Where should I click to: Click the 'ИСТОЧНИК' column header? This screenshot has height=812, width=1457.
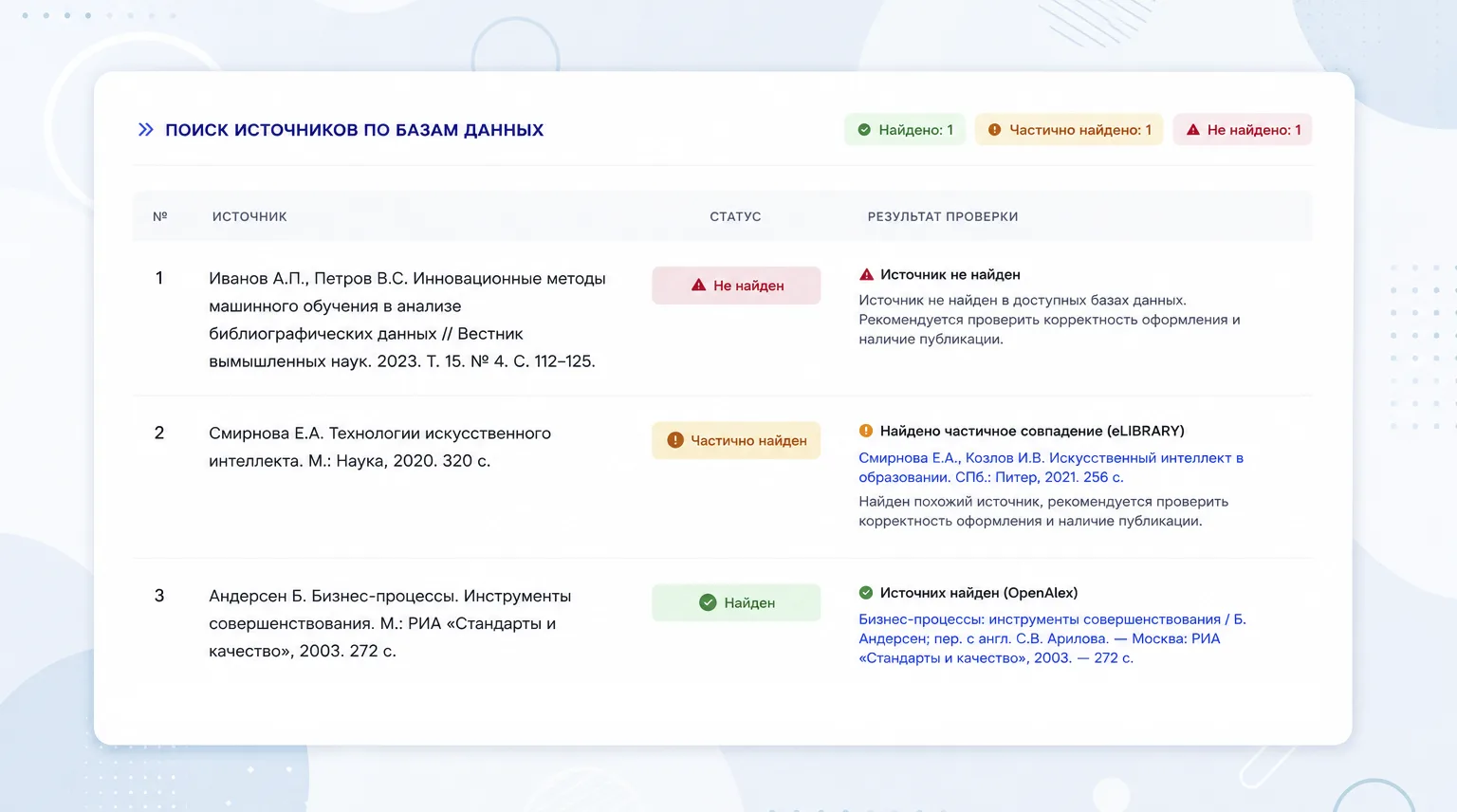tap(249, 216)
